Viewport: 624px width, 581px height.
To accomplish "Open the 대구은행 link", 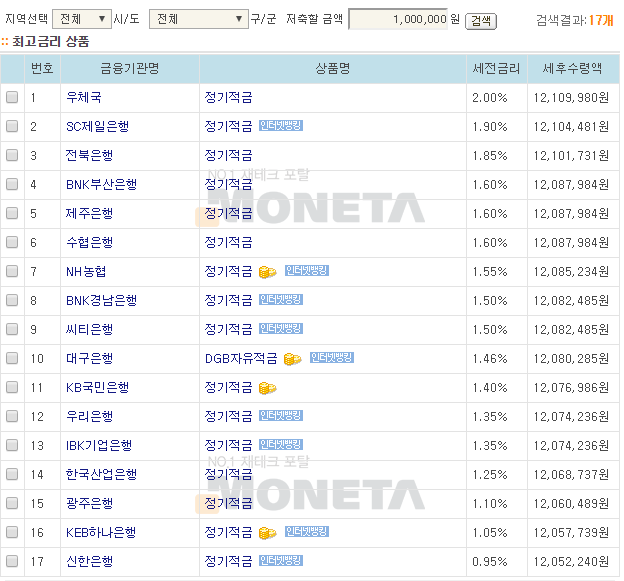I will pos(90,359).
